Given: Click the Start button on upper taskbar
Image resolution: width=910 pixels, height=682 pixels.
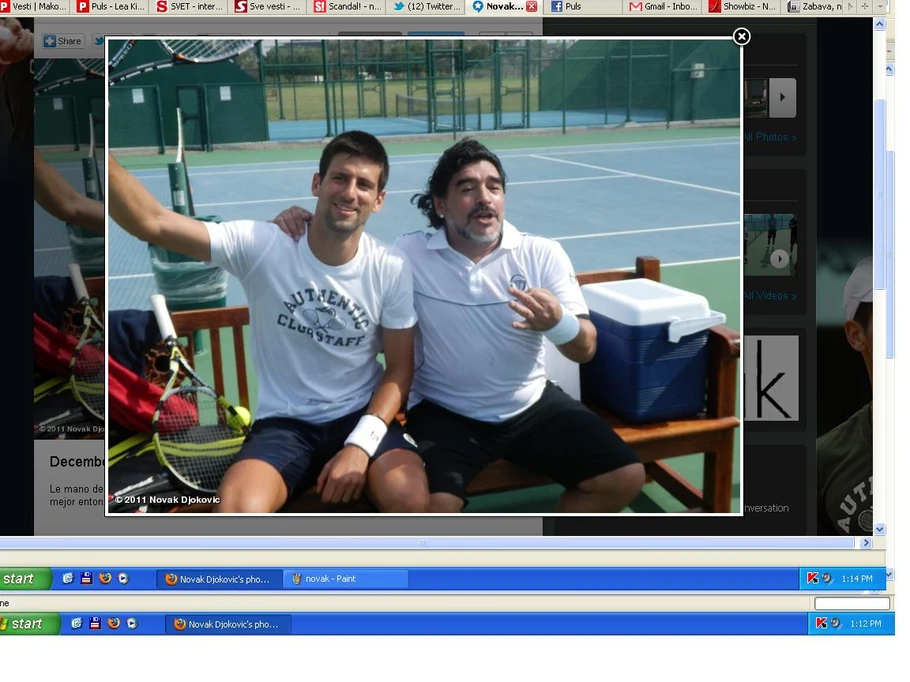Looking at the screenshot, I should click(24, 578).
